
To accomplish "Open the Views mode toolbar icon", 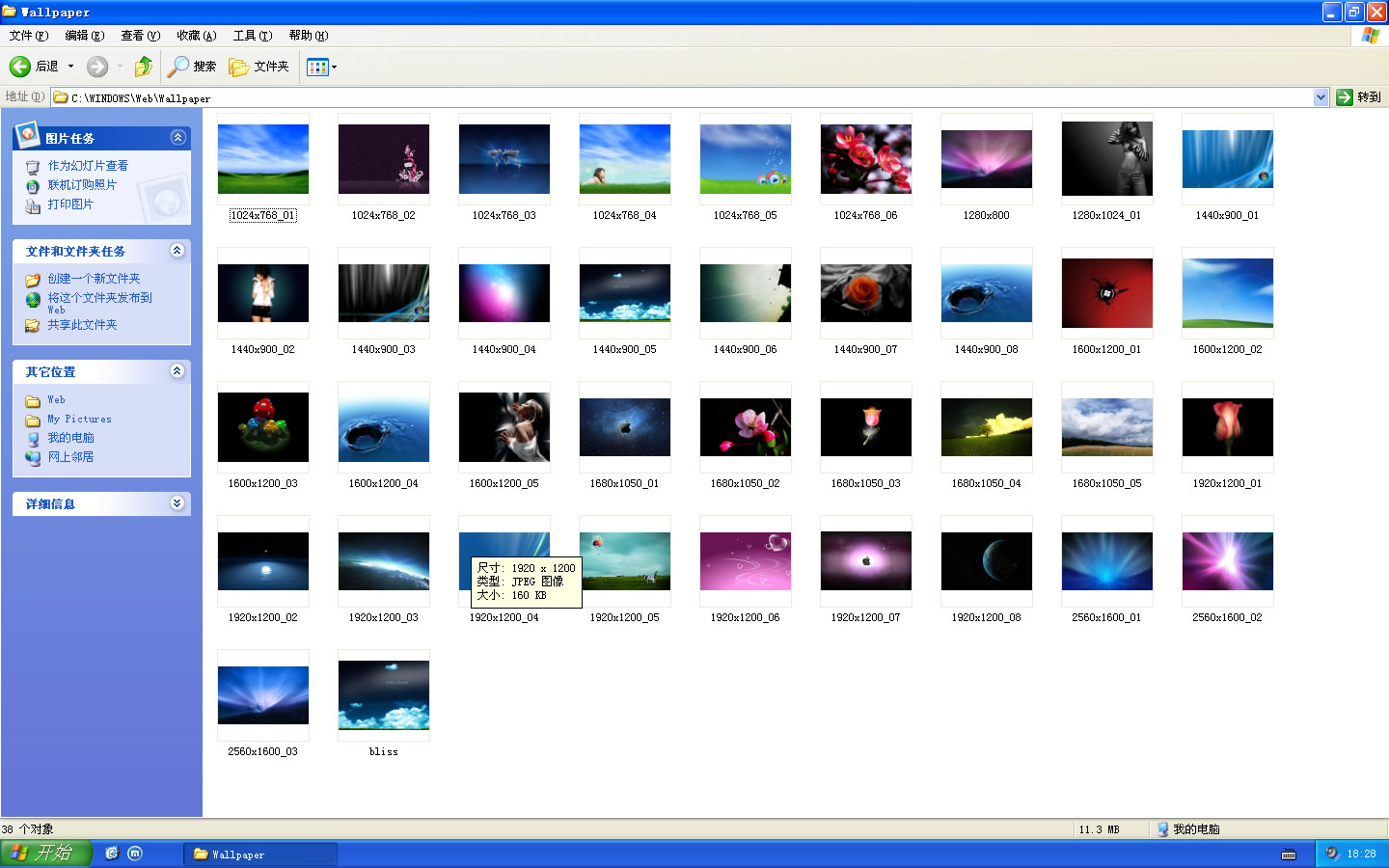I will 317,67.
